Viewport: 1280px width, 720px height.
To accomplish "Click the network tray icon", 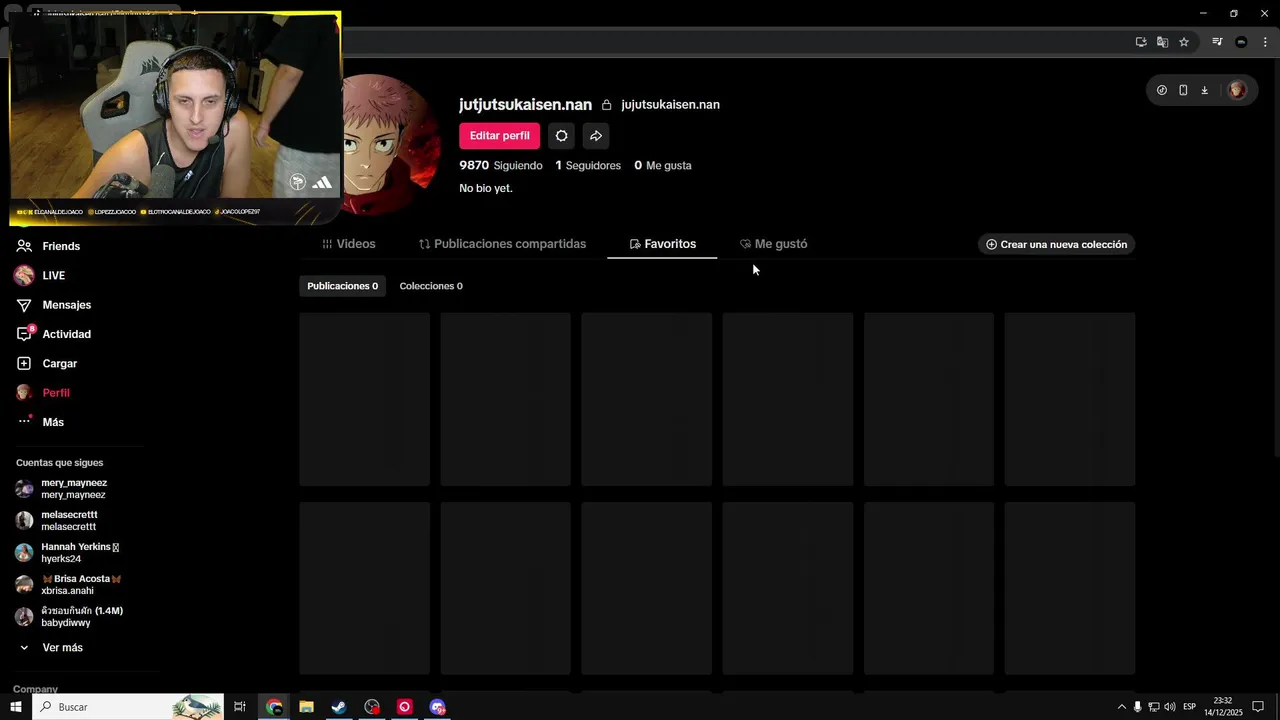I will 1153,707.
